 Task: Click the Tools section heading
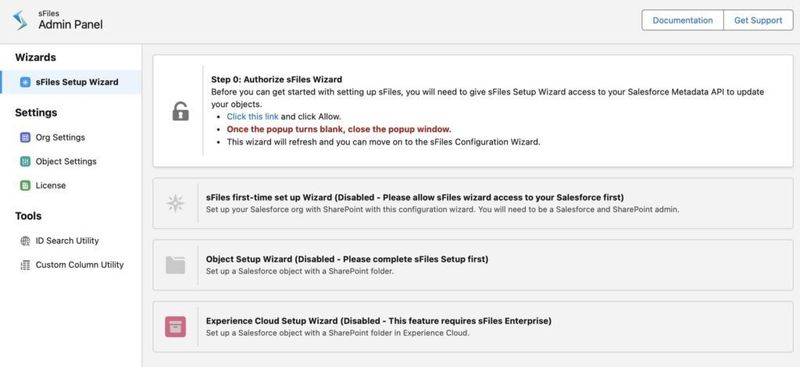(28, 216)
